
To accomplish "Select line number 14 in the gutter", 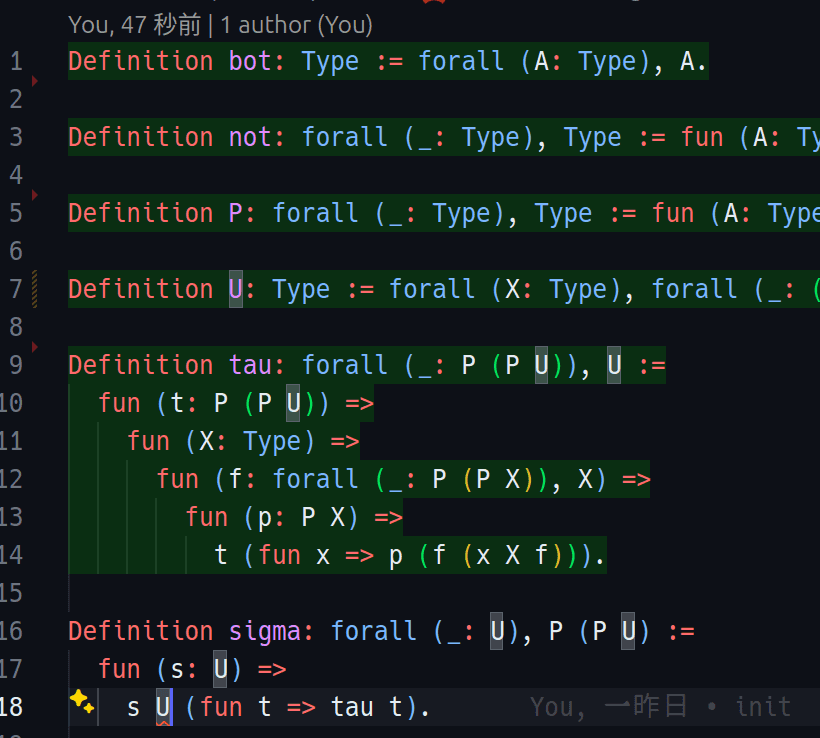I will 11,555.
